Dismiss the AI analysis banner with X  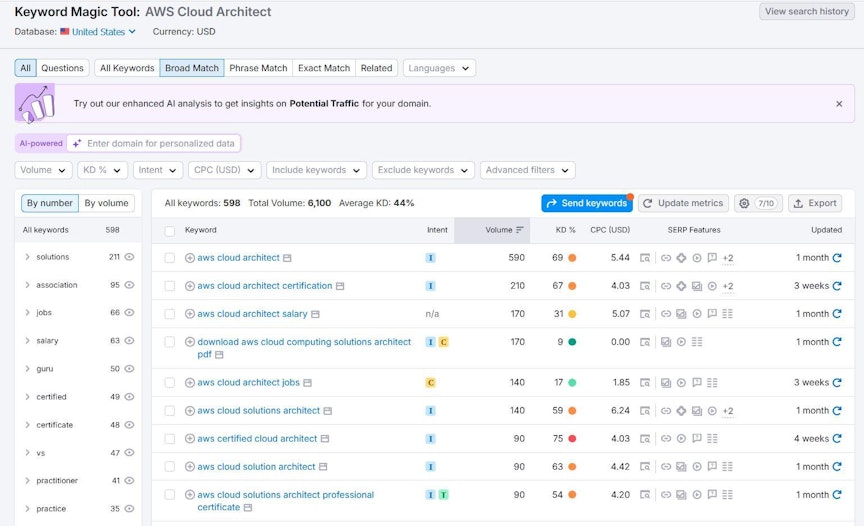coord(839,103)
